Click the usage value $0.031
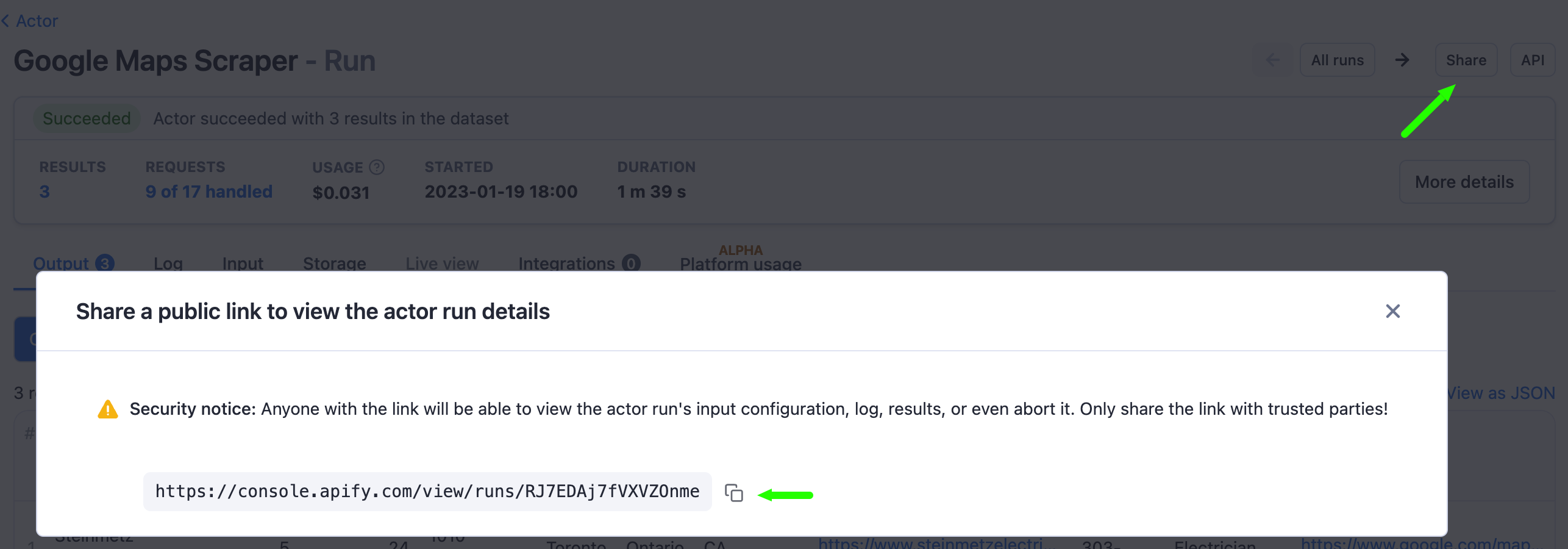Image resolution: width=1568 pixels, height=549 pixels. tap(341, 193)
